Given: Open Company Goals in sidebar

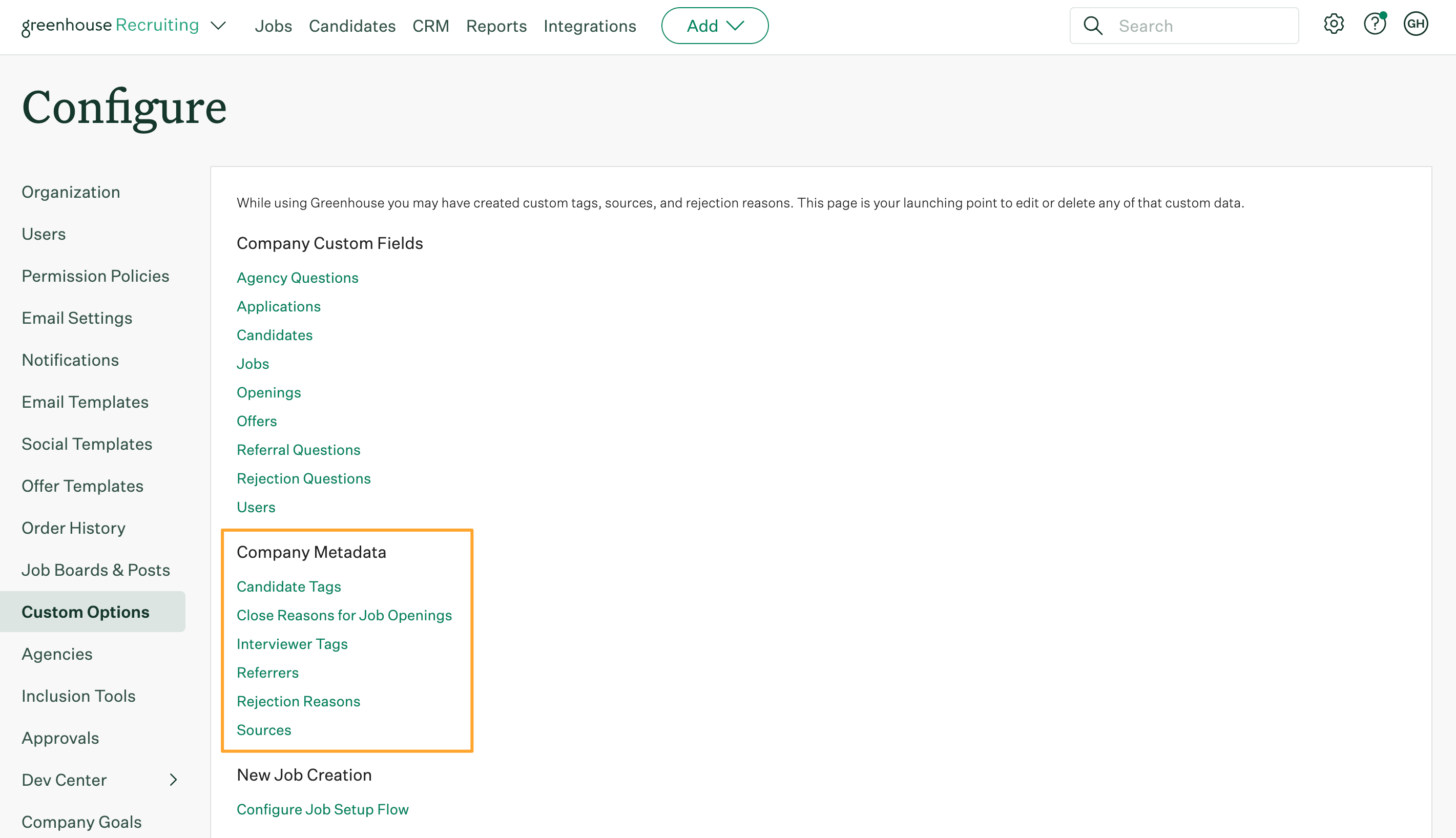Looking at the screenshot, I should [x=82, y=823].
